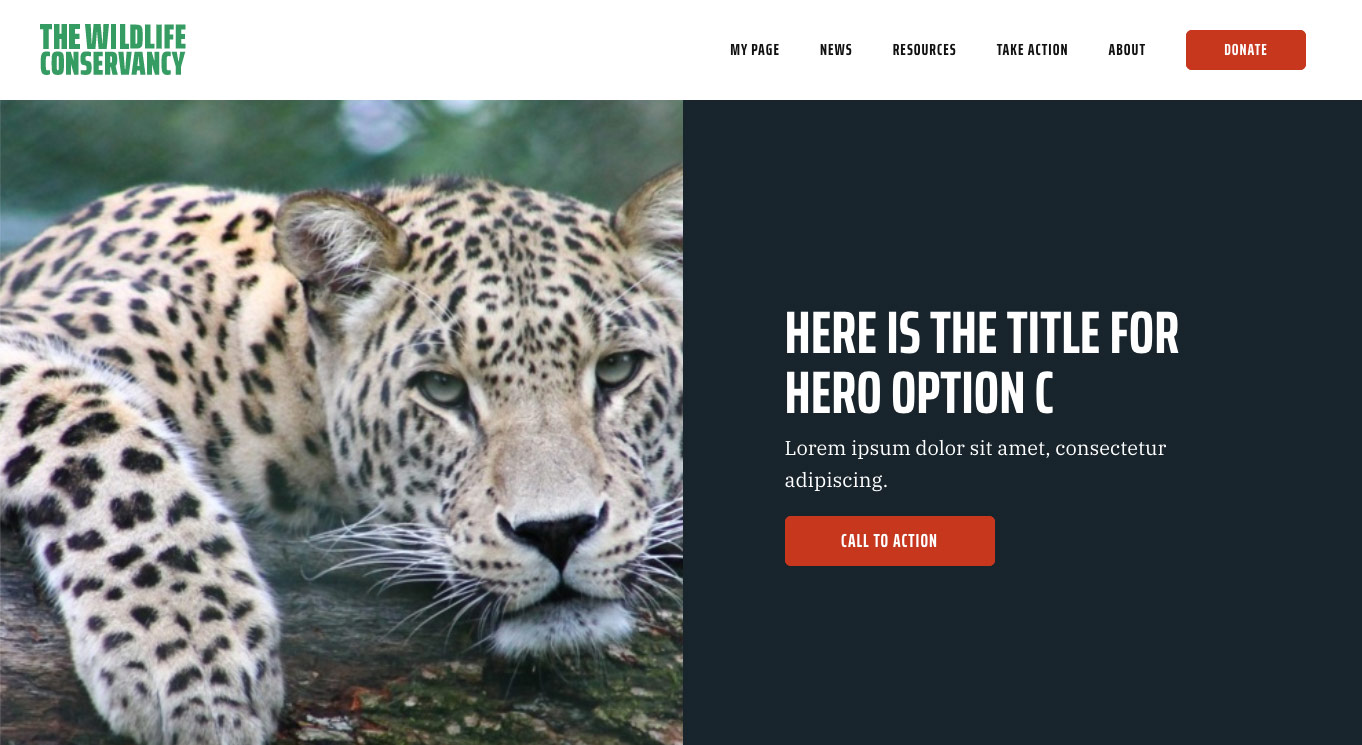Click the word Conservancy in logo

pyautogui.click(x=113, y=63)
